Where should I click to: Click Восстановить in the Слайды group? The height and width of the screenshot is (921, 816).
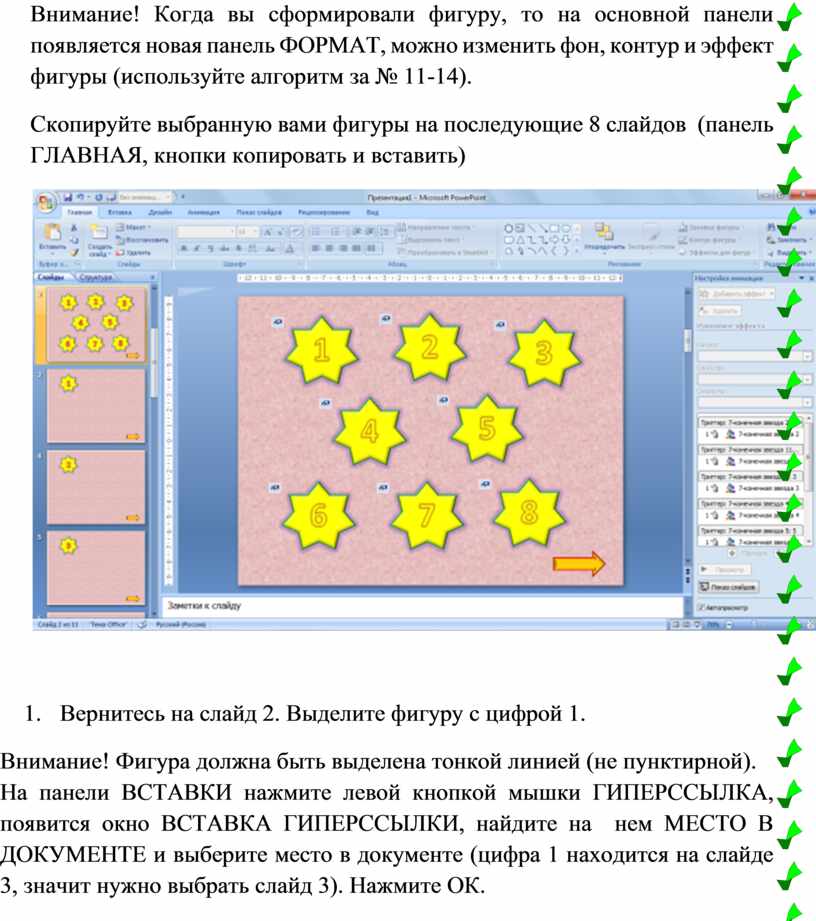[x=142, y=240]
